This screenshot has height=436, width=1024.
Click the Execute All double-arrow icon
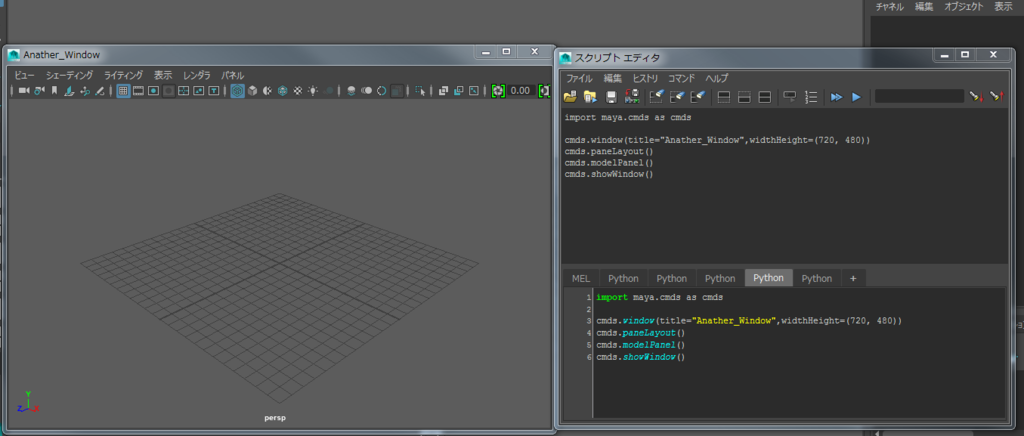point(837,97)
